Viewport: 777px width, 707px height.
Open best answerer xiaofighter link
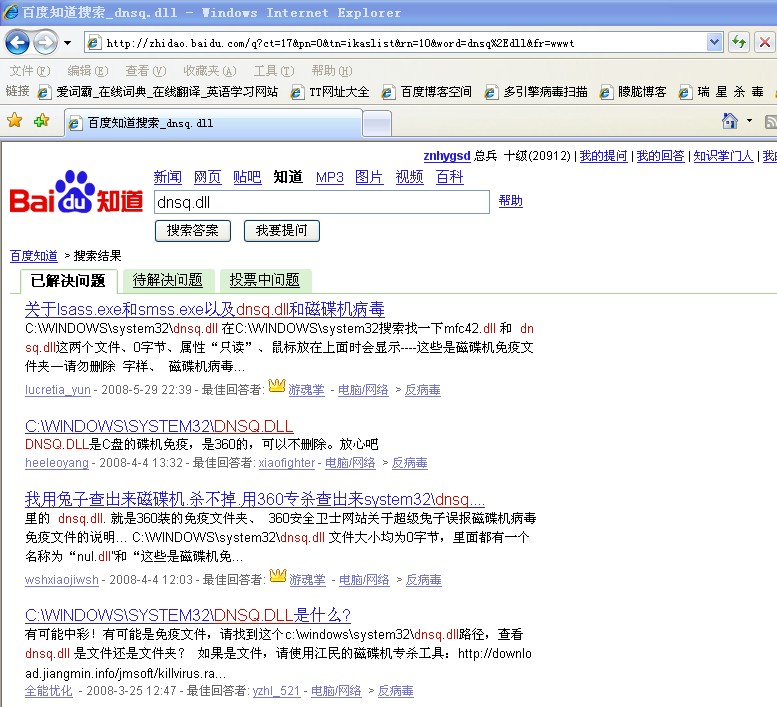point(286,463)
